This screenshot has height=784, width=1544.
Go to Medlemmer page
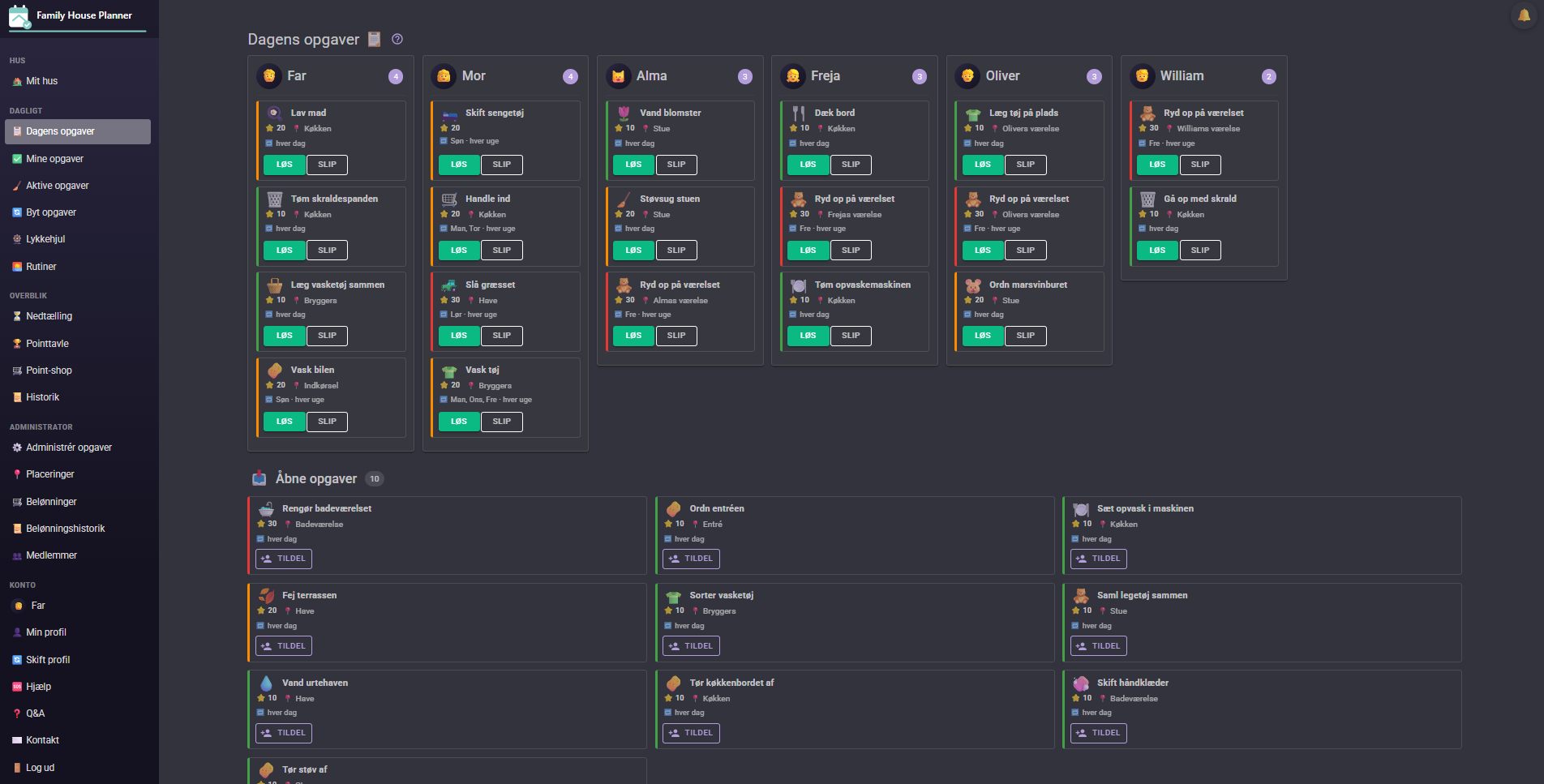pyautogui.click(x=78, y=555)
